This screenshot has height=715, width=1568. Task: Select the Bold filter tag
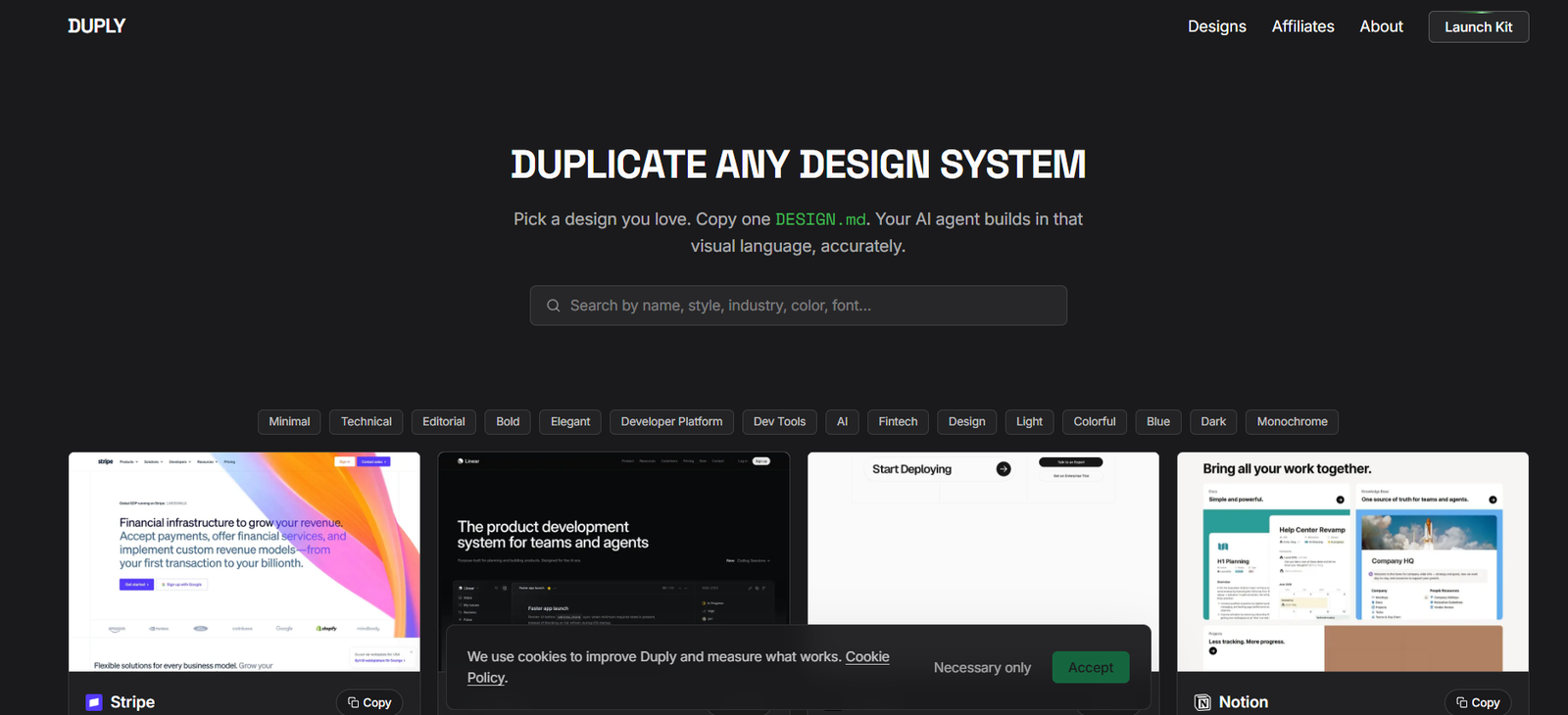(x=508, y=422)
